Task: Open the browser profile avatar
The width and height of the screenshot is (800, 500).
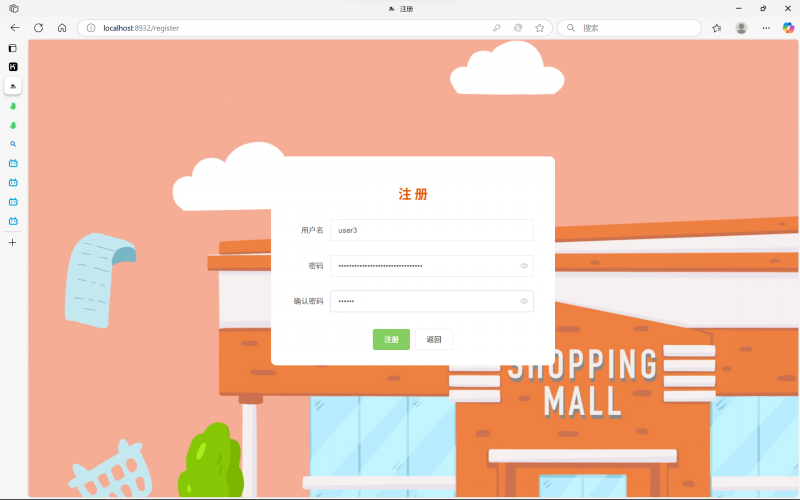Action: 741,28
